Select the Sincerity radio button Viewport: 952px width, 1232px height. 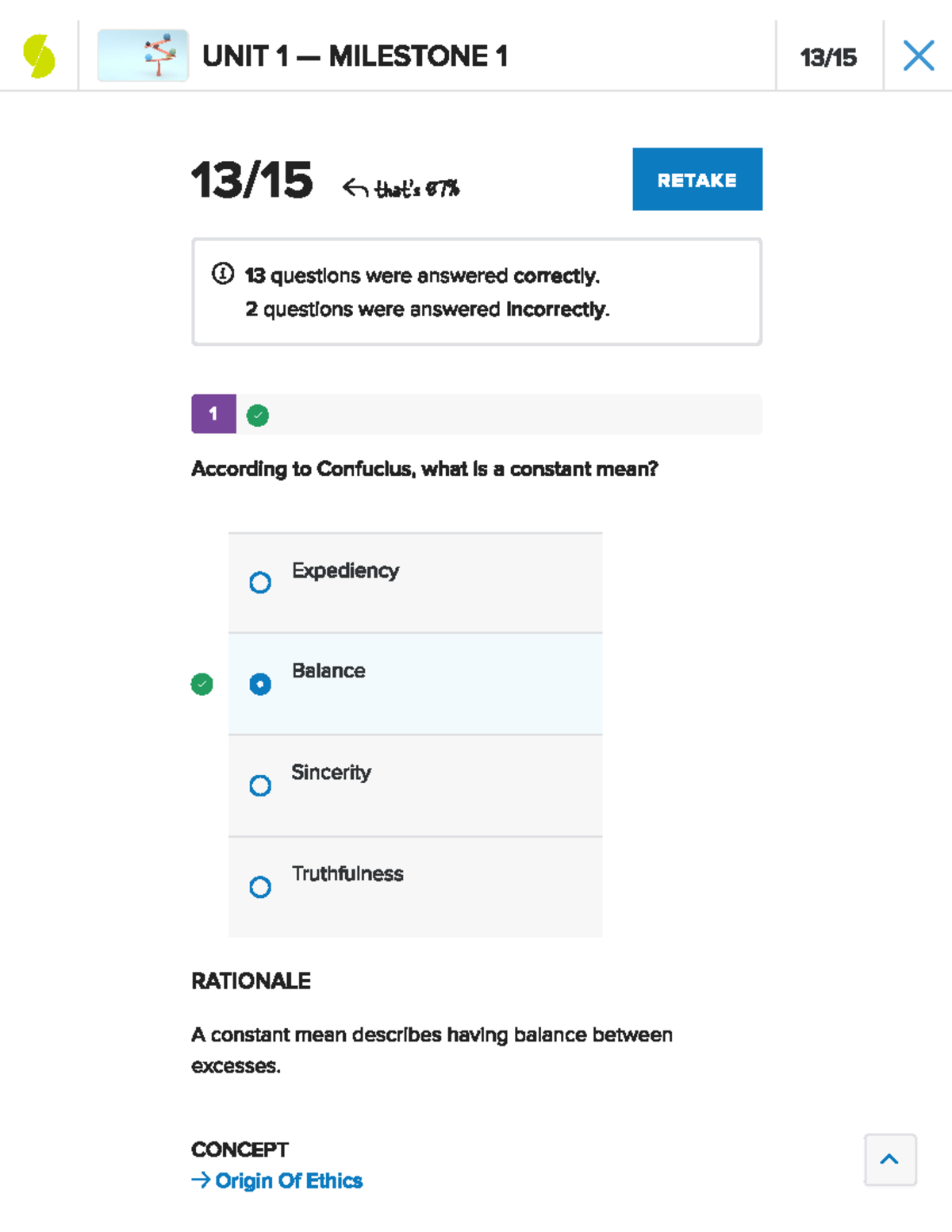click(x=259, y=785)
